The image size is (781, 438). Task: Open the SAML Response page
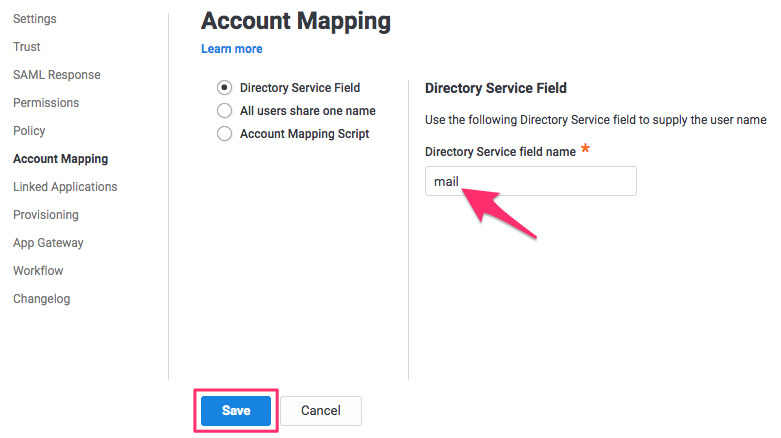57,75
